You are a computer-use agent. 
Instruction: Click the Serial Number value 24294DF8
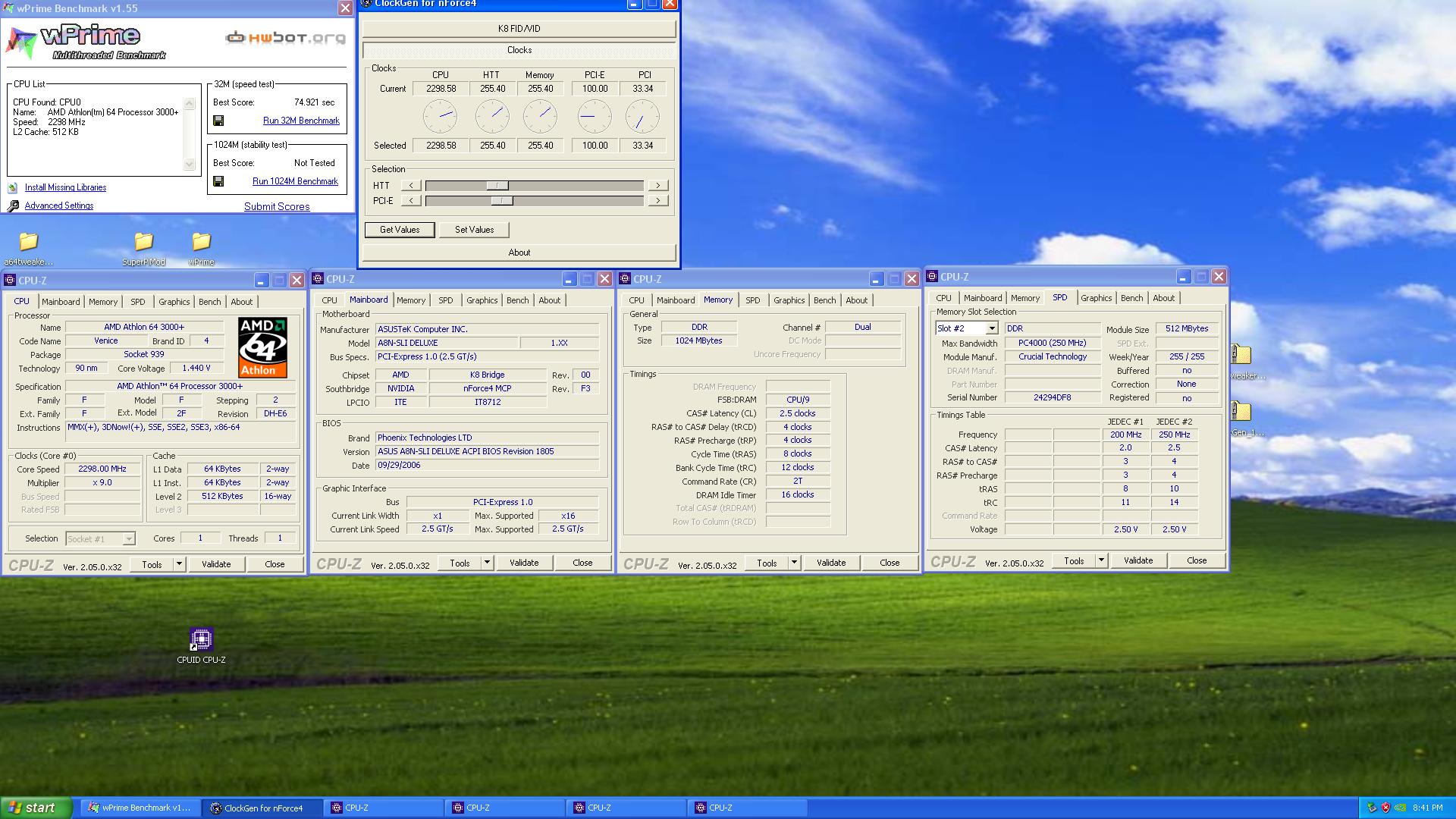pos(1053,397)
